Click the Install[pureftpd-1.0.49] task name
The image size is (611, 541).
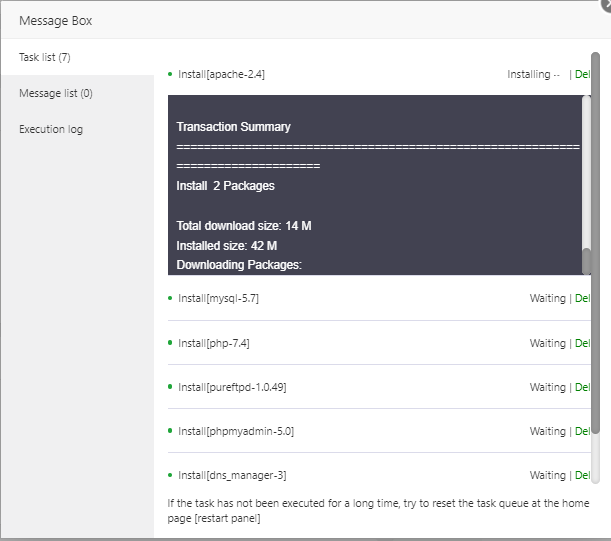point(232,387)
